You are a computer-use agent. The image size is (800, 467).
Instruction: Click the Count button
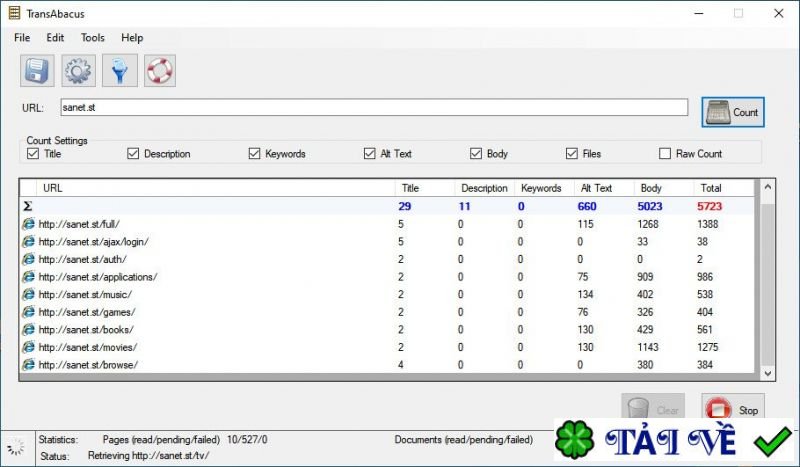[x=733, y=112]
